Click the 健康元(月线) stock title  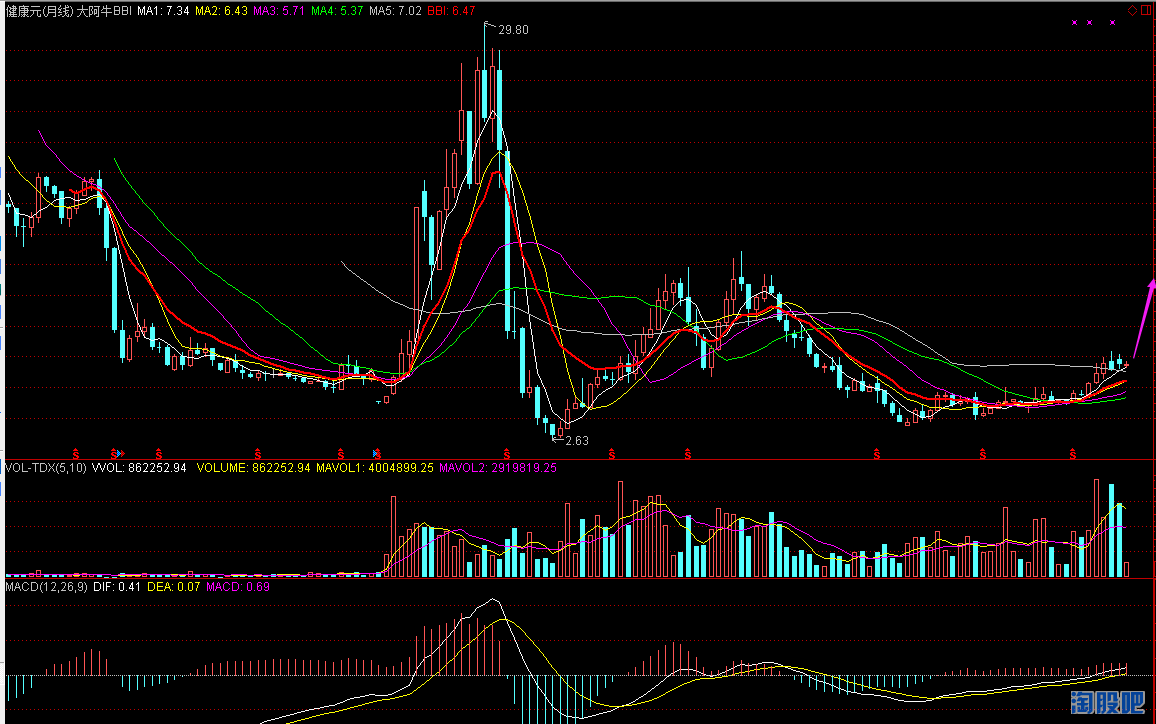(40, 11)
